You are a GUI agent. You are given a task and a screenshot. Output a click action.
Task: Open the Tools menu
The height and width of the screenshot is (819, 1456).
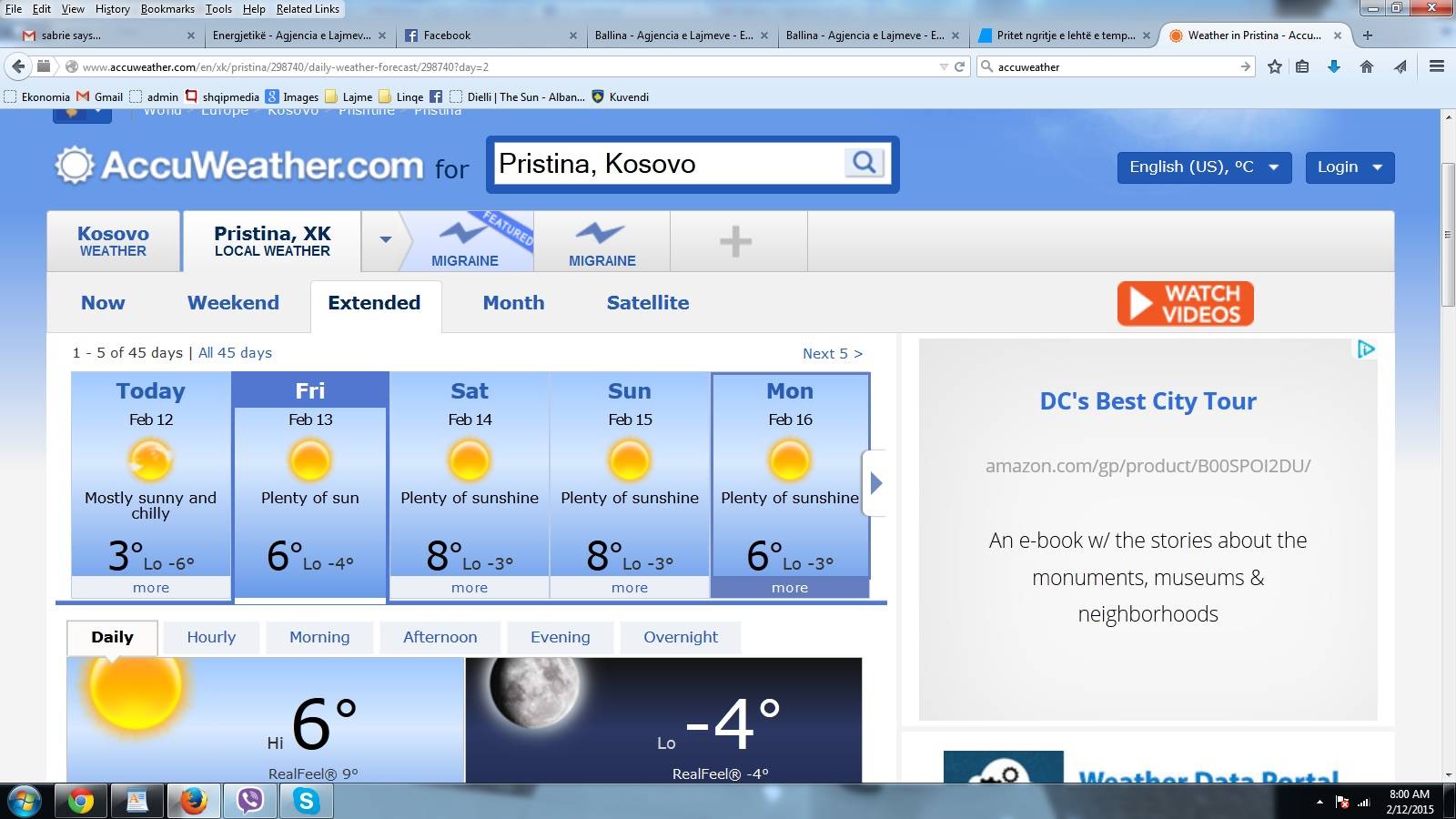218,9
